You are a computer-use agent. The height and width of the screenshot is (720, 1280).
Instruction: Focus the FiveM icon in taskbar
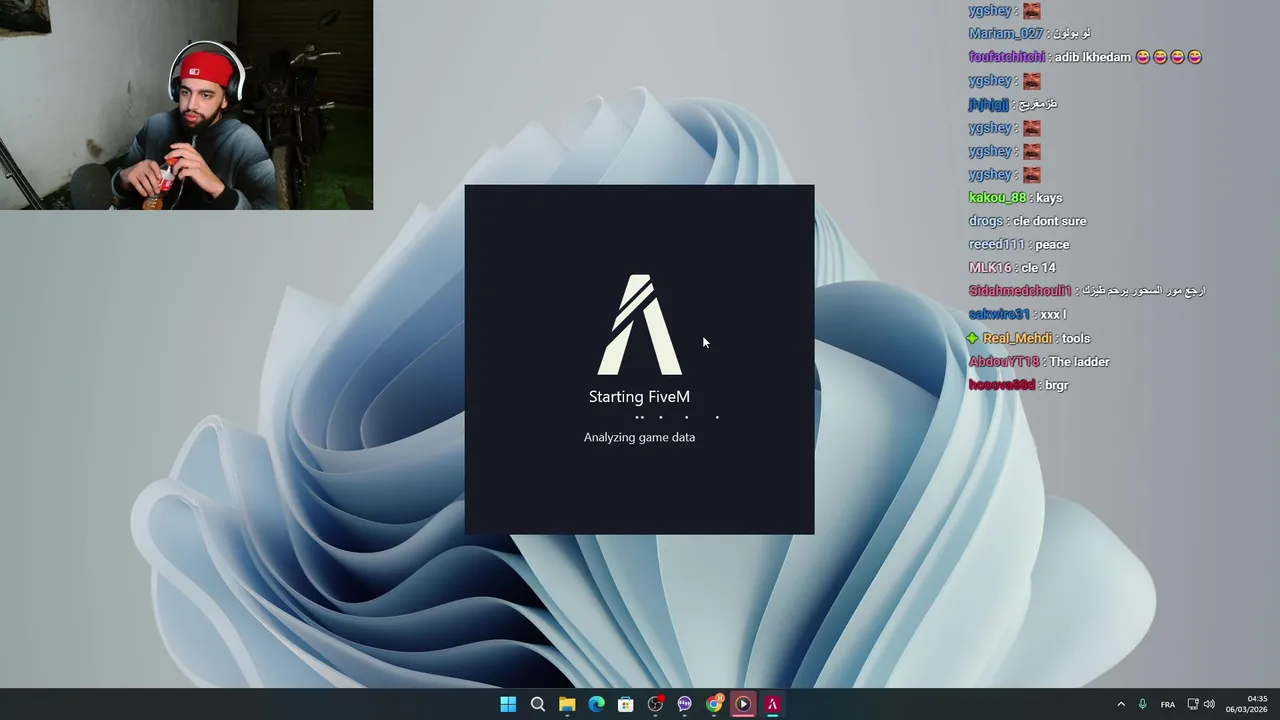tap(772, 704)
